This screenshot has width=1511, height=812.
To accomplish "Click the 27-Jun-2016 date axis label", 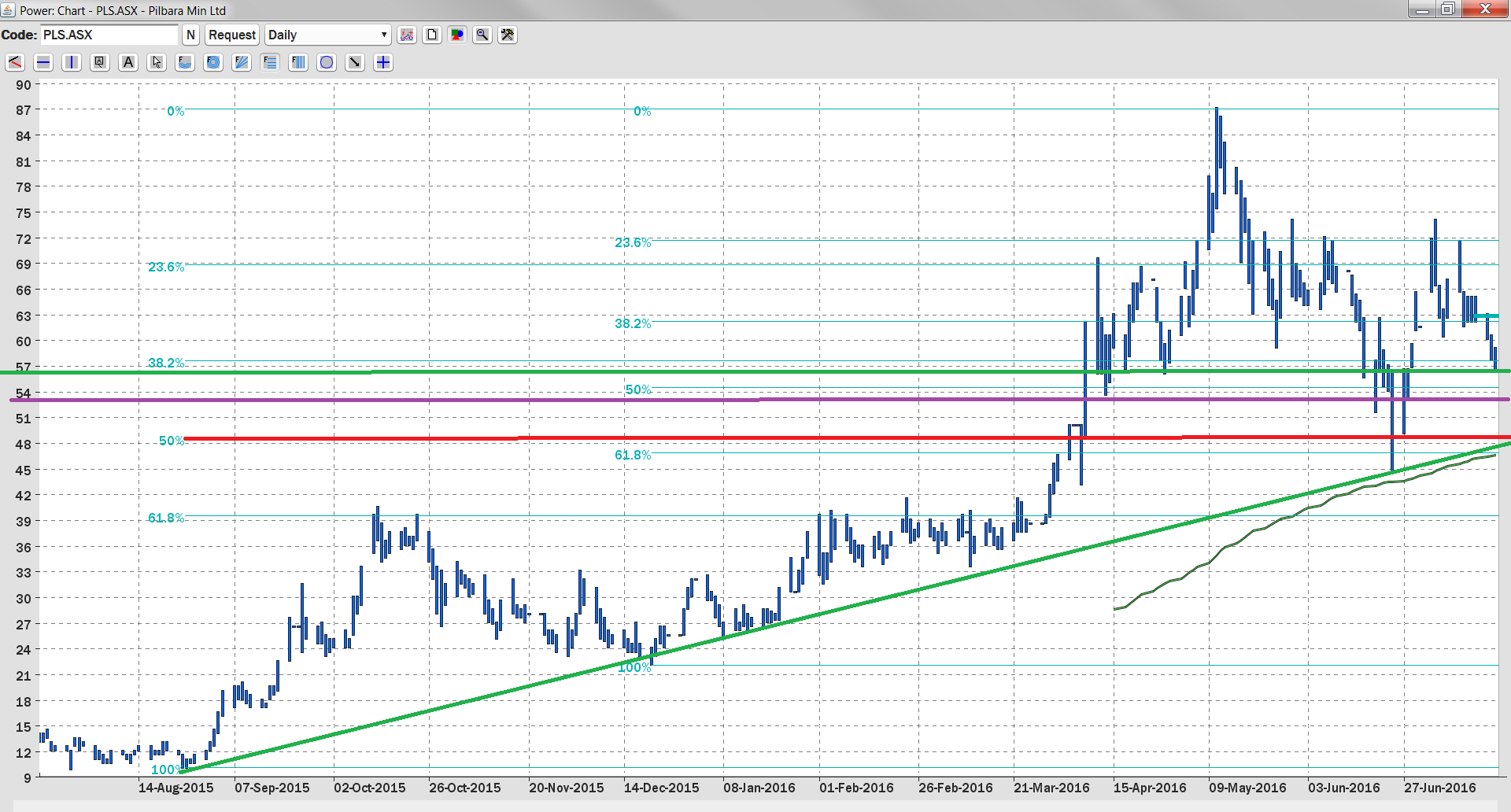I will coord(1440,788).
